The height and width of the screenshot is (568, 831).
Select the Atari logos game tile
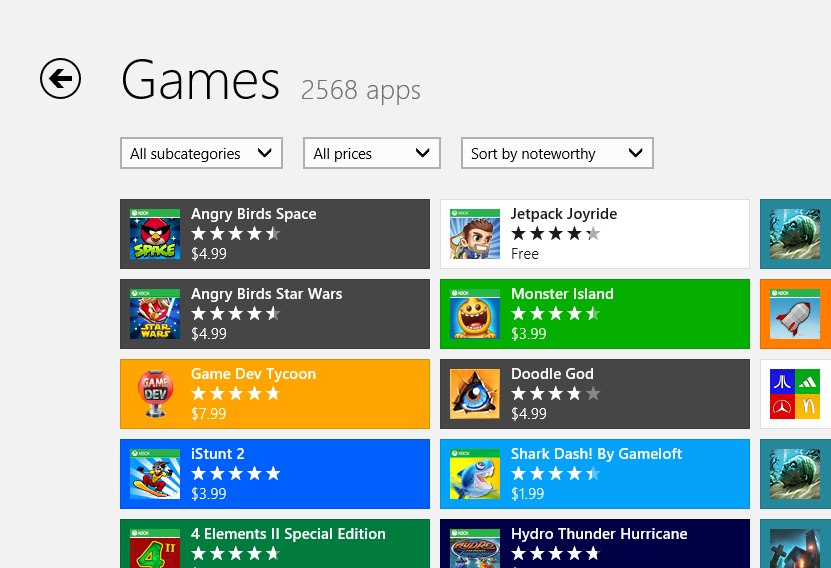(x=795, y=394)
